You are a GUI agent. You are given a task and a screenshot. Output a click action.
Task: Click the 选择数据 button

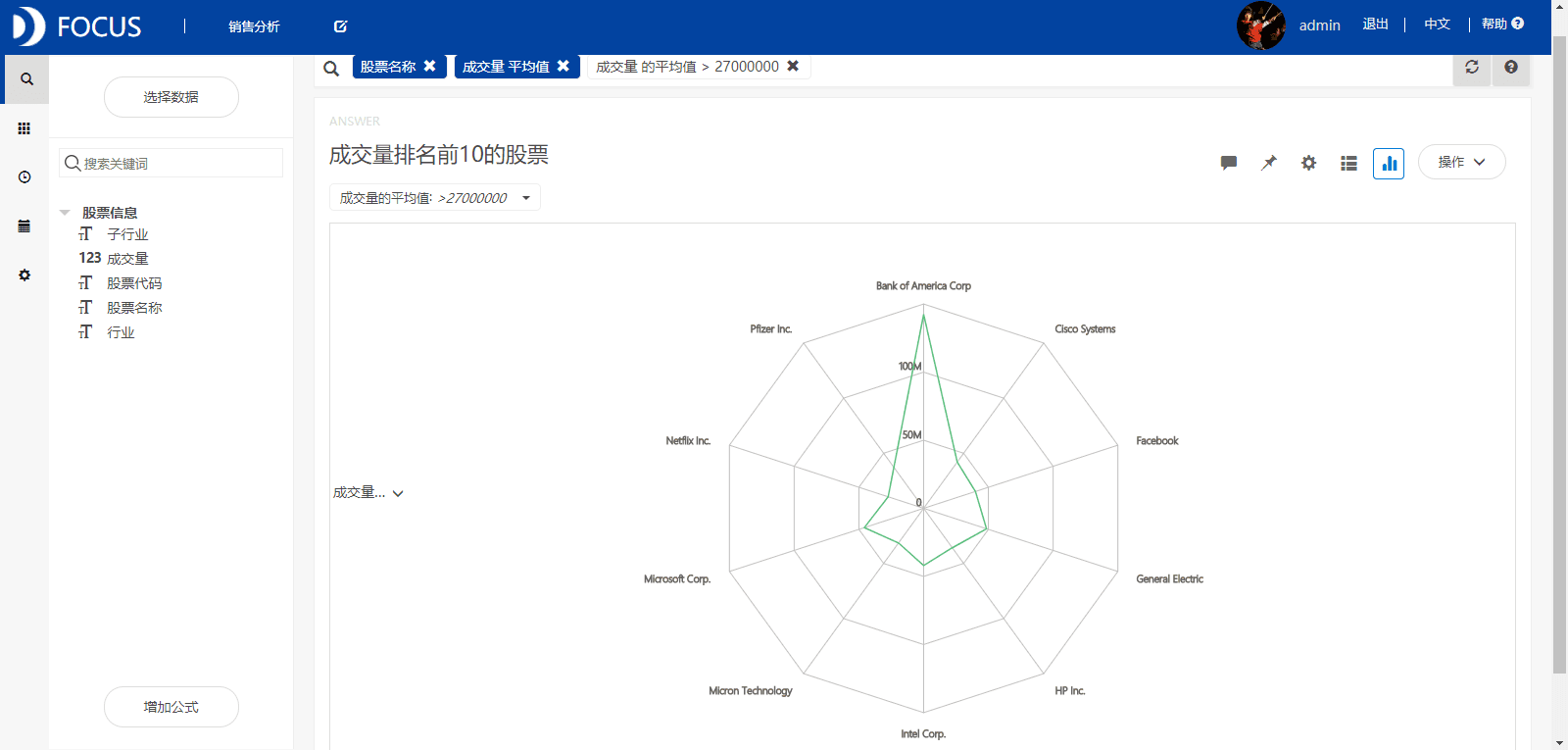[x=171, y=97]
